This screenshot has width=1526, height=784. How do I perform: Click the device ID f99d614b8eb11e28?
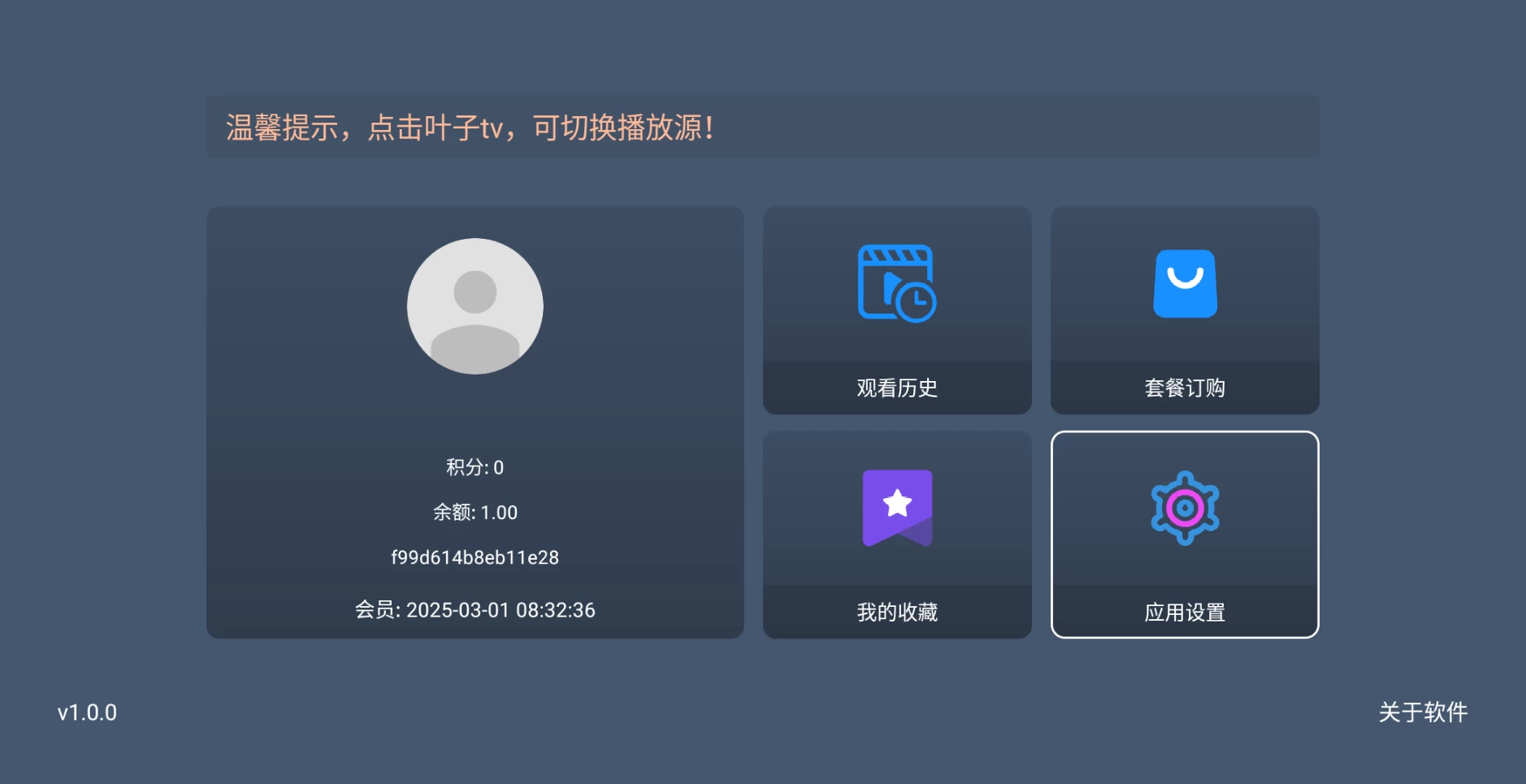475,557
